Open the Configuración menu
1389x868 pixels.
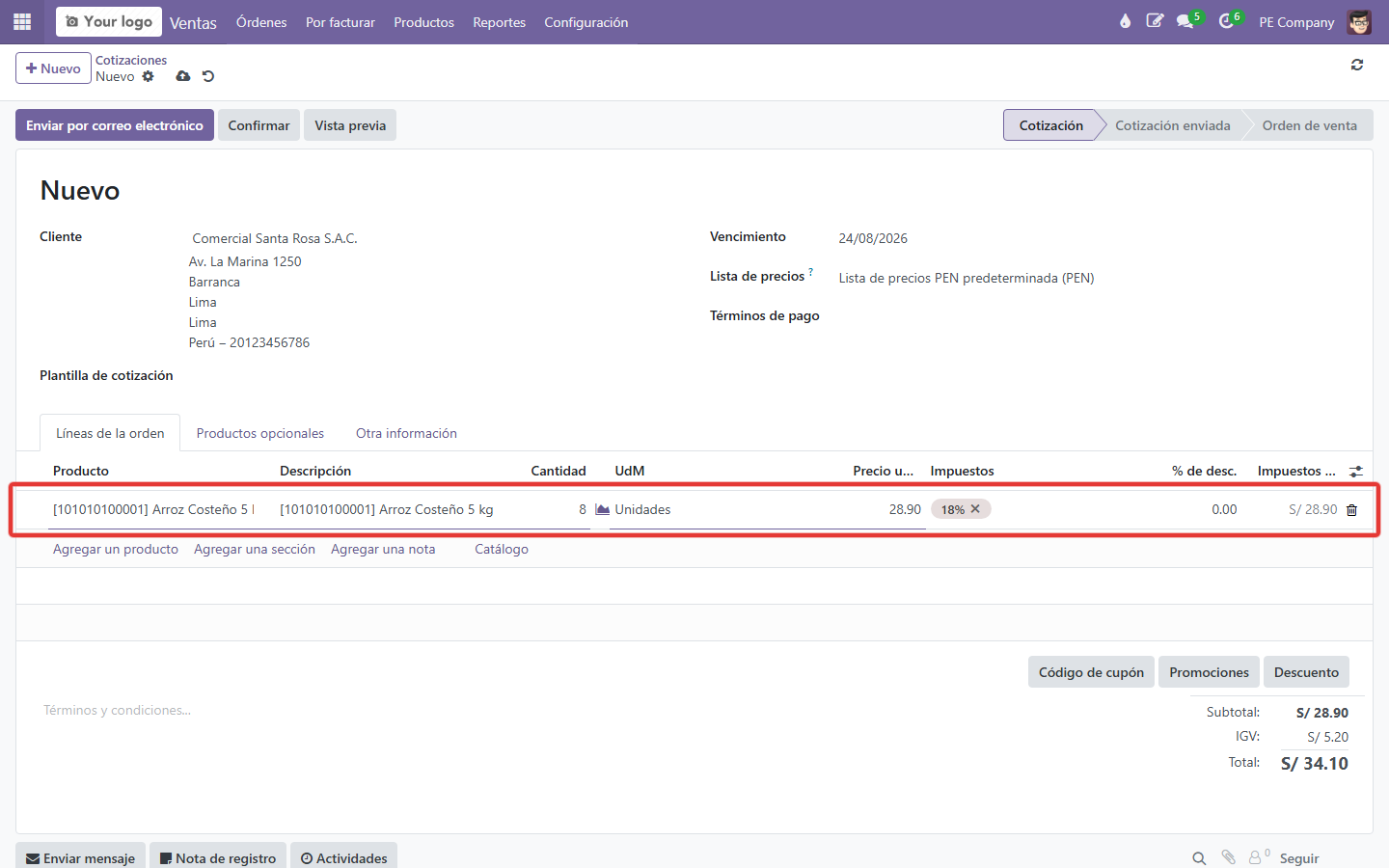[x=586, y=22]
